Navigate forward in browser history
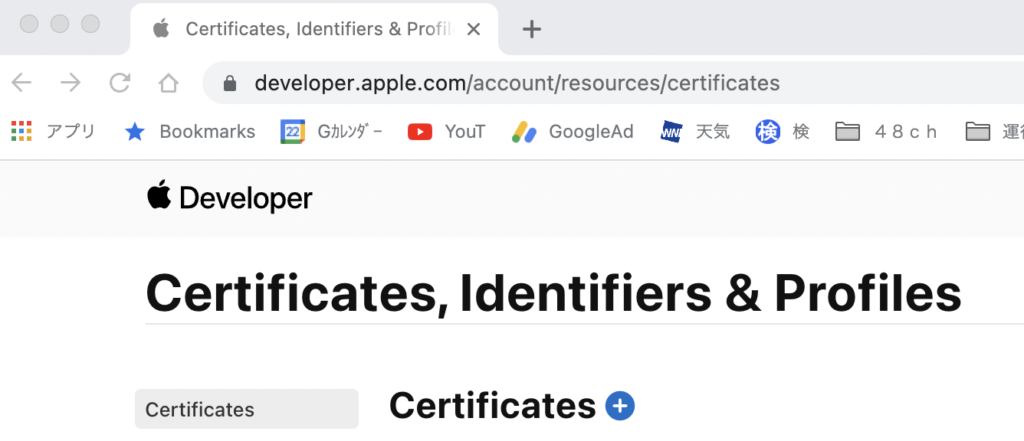The image size is (1024, 441). click(x=70, y=83)
